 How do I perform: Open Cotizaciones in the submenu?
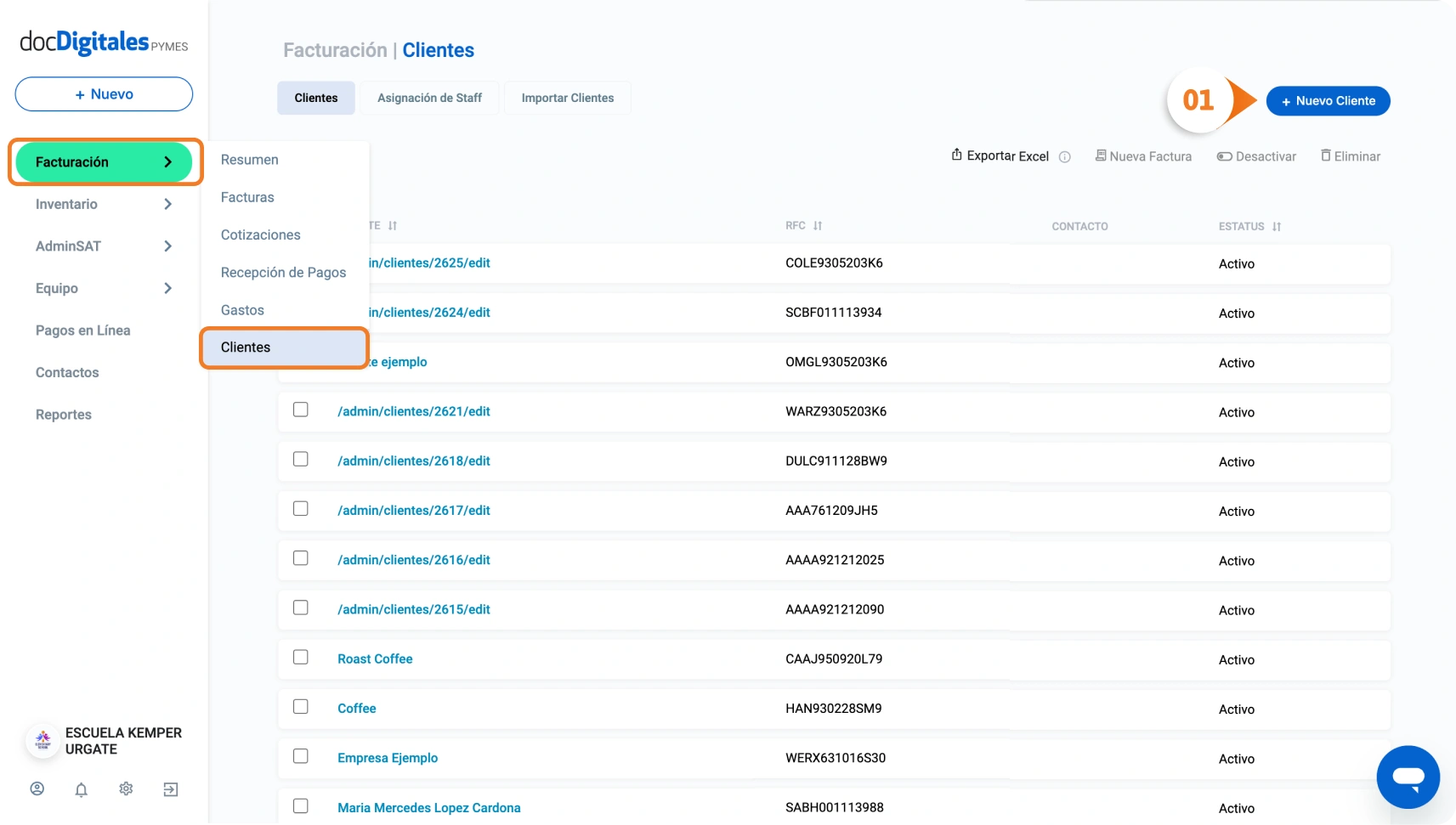point(261,235)
